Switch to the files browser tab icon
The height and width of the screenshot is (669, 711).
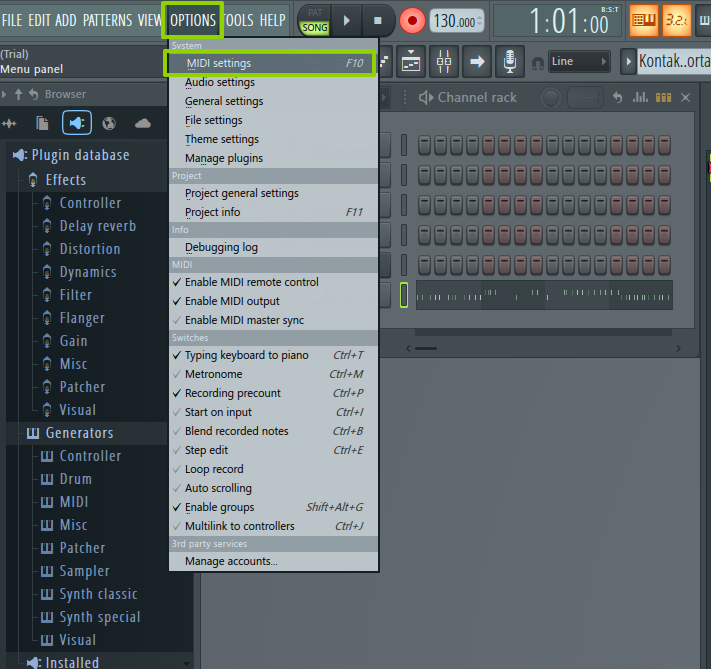pyautogui.click(x=42, y=123)
